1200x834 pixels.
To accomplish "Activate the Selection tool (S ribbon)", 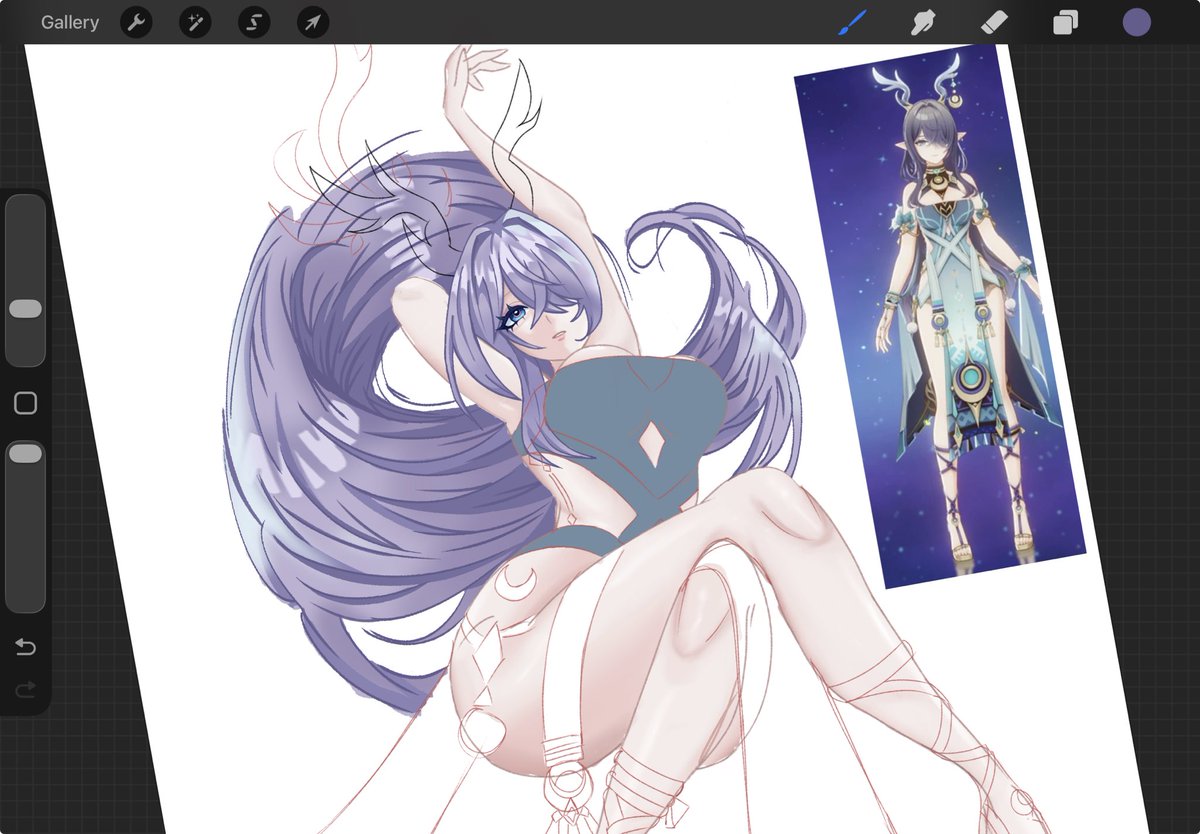I will [x=254, y=22].
